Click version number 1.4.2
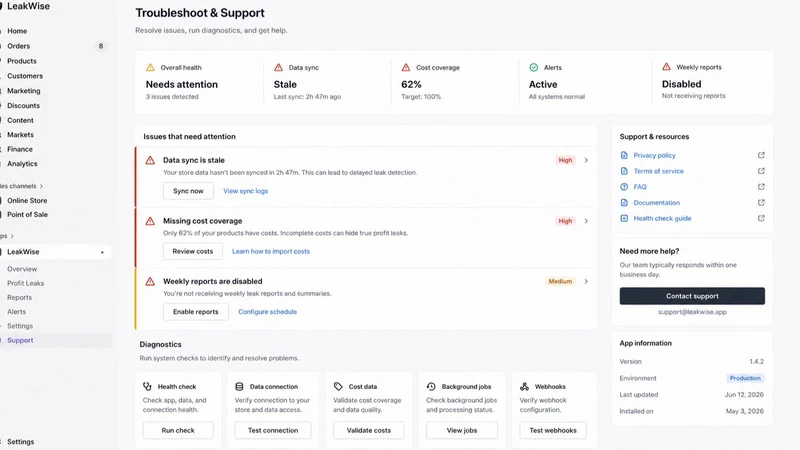800x450 pixels. (757, 361)
